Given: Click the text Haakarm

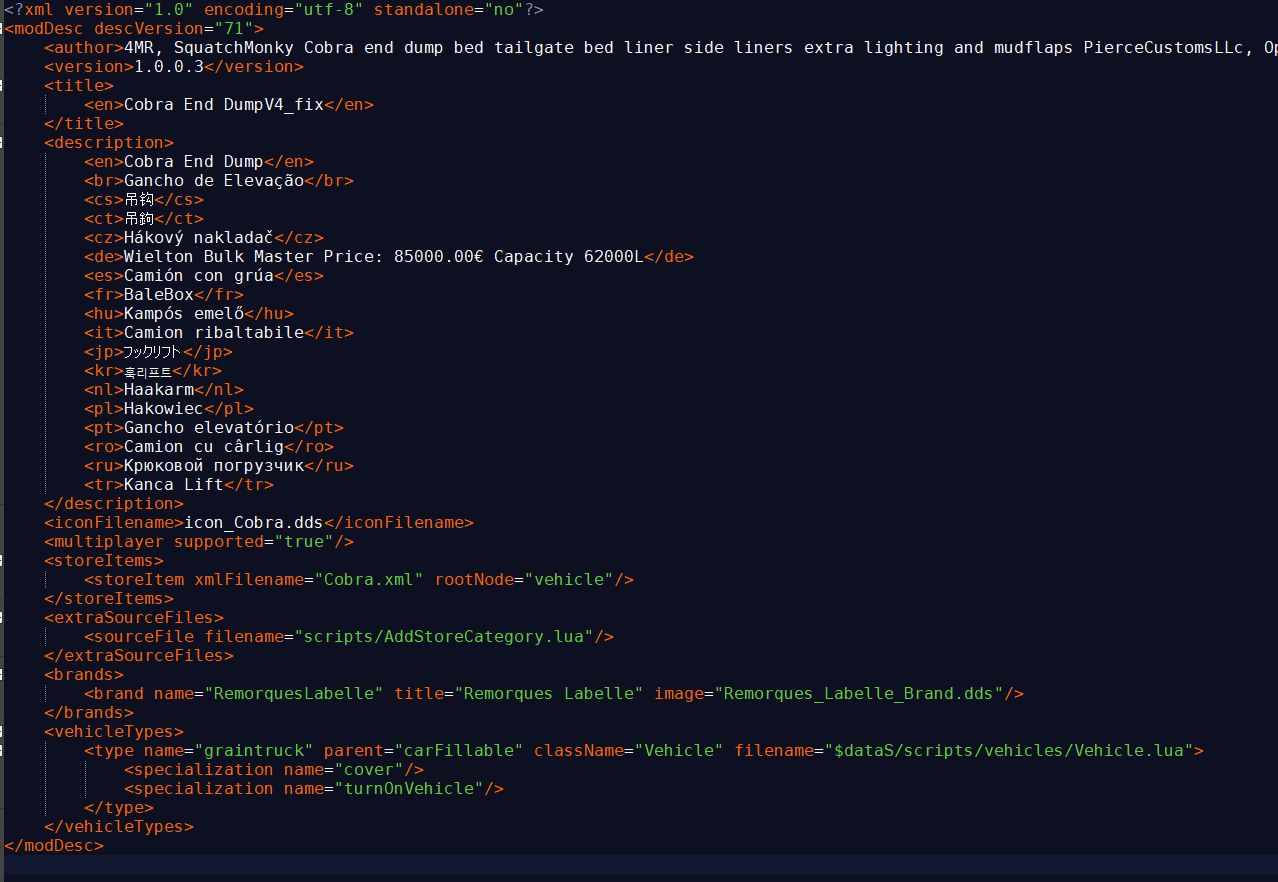Looking at the screenshot, I should 159,389.
